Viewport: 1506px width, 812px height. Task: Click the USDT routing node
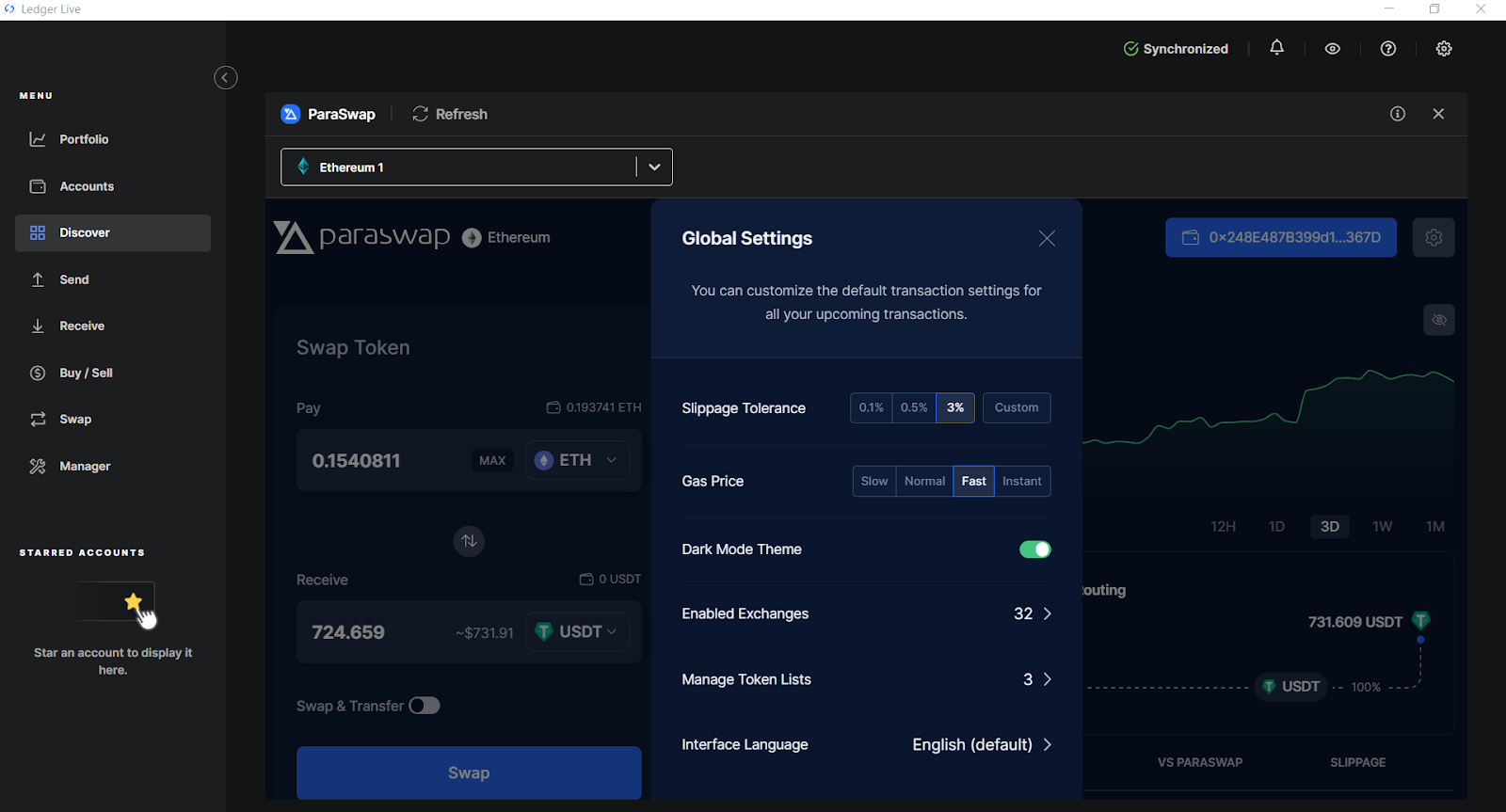[x=1291, y=687]
